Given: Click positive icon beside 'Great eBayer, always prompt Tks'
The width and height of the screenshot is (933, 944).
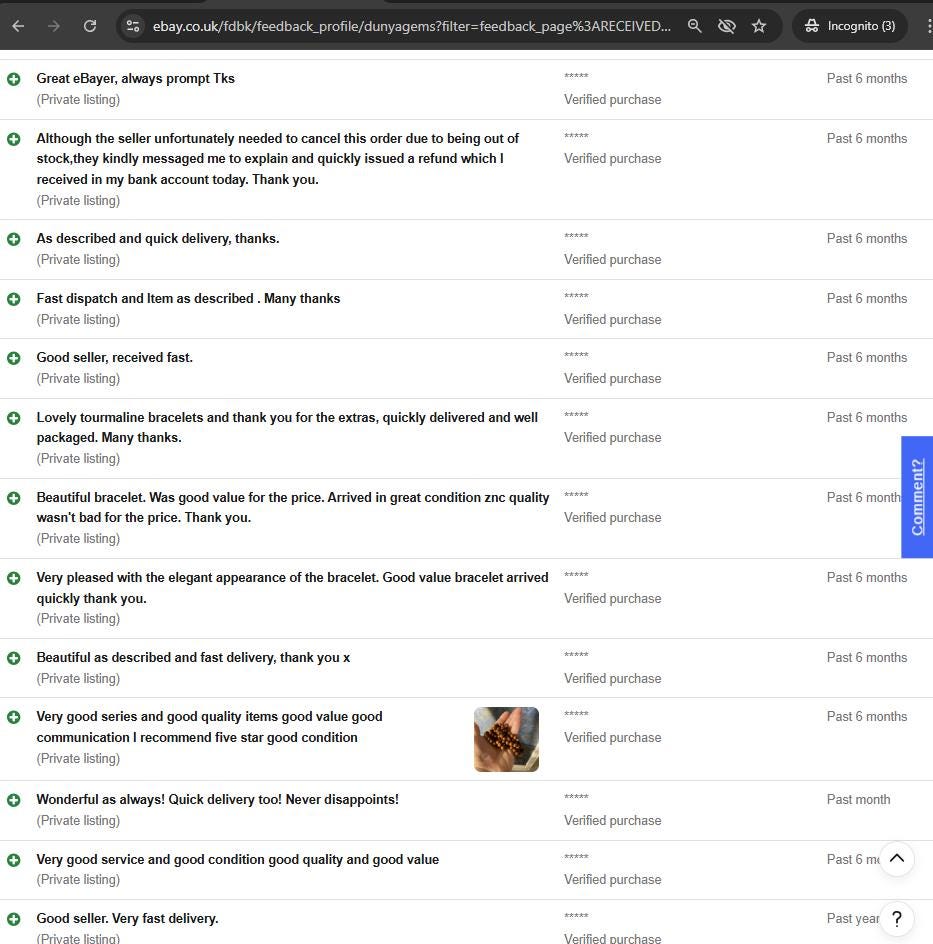Looking at the screenshot, I should point(14,79).
